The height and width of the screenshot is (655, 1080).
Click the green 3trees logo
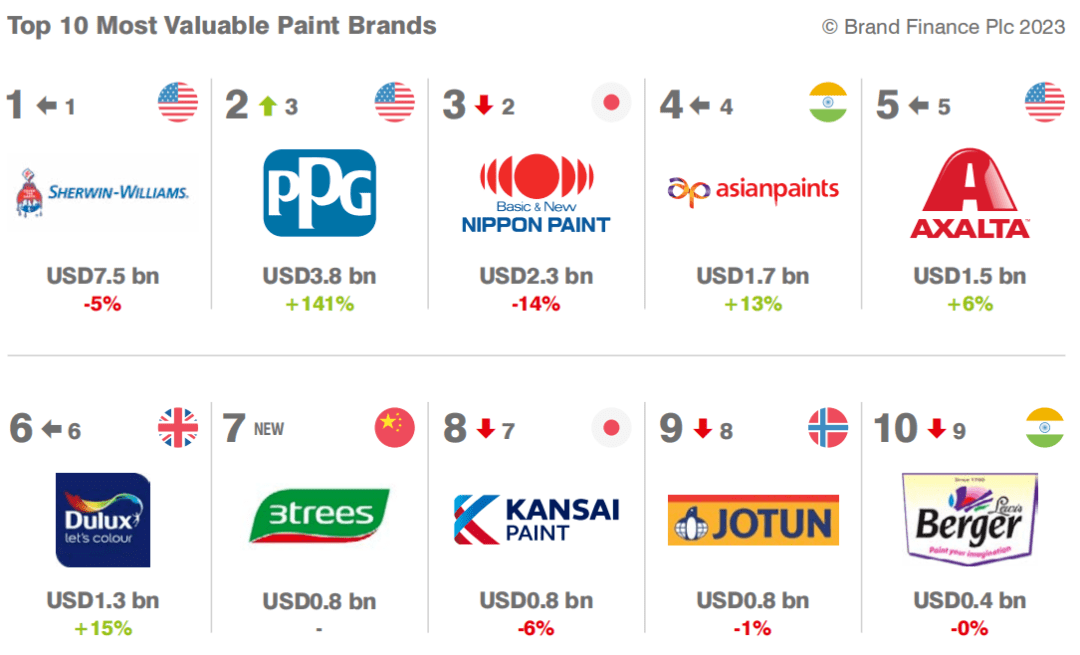point(319,516)
